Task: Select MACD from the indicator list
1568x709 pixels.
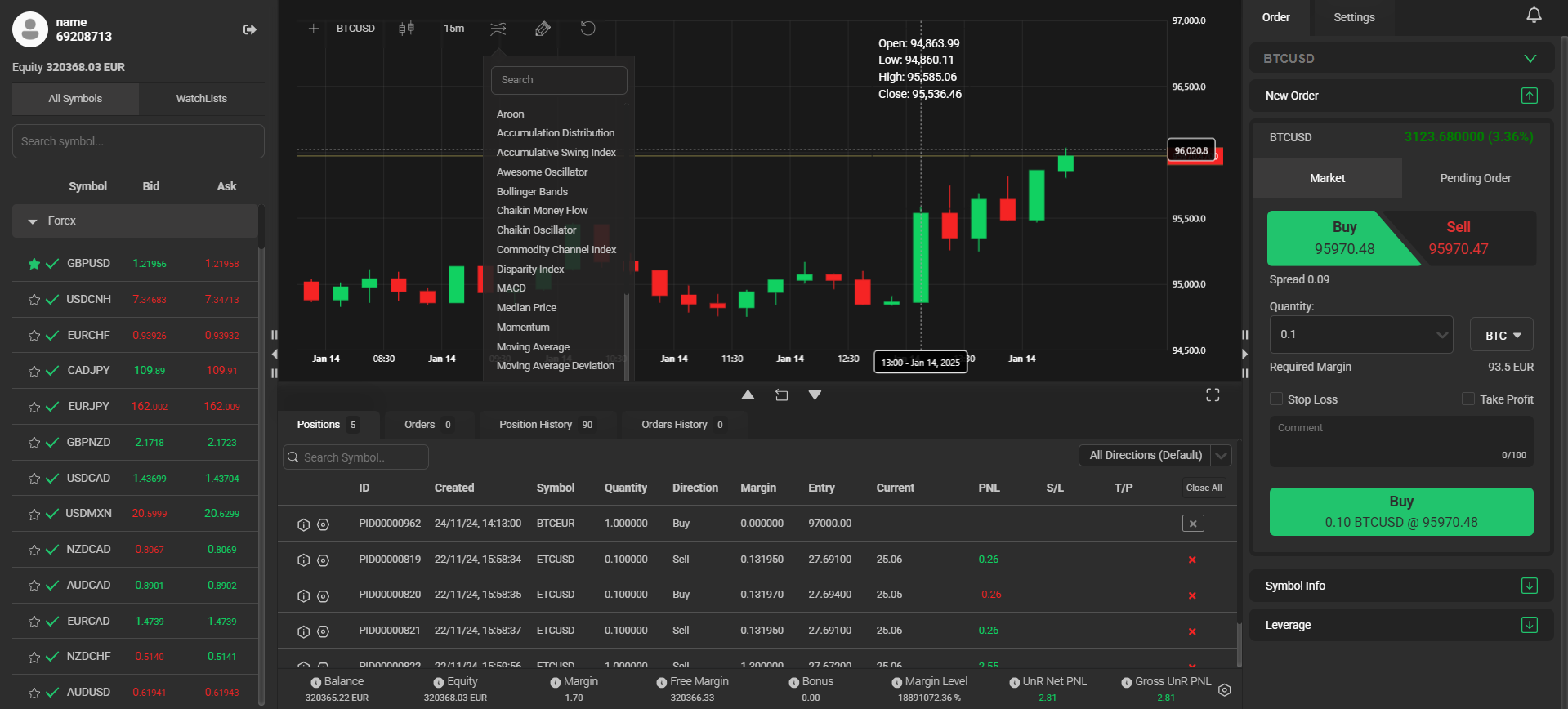Action: pos(511,288)
